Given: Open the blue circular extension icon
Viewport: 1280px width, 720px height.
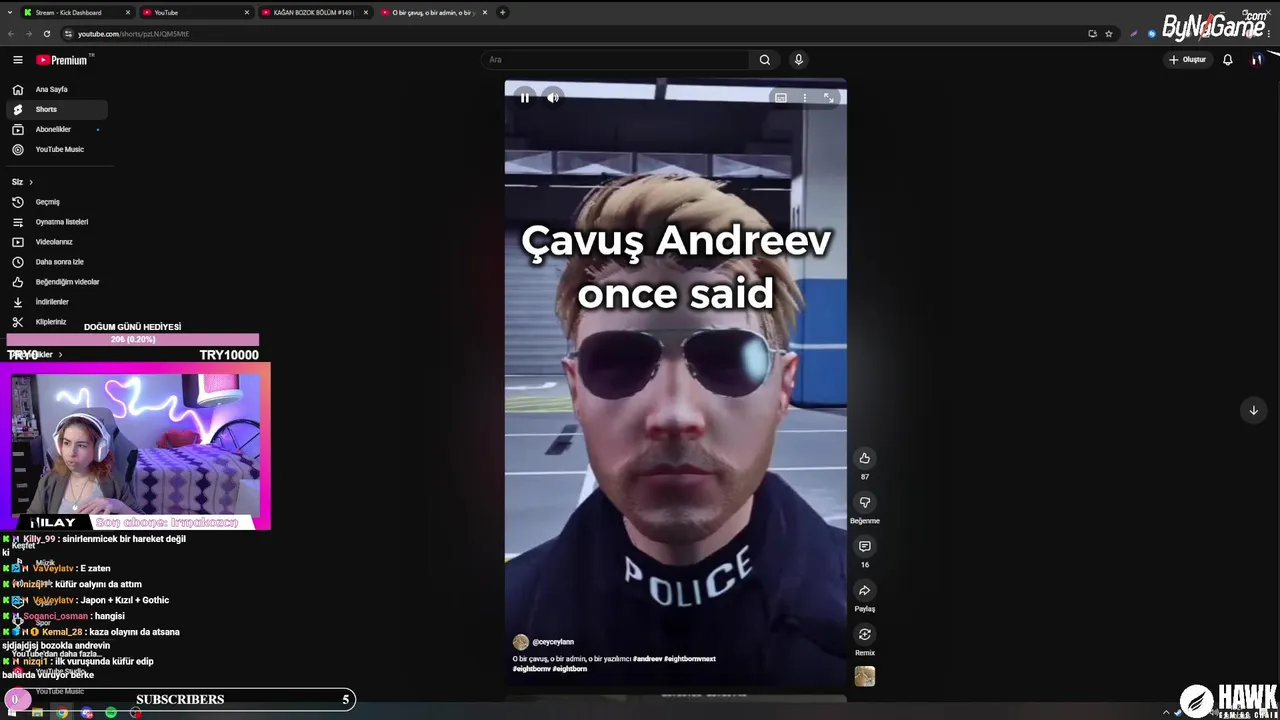Looking at the screenshot, I should point(1152,33).
